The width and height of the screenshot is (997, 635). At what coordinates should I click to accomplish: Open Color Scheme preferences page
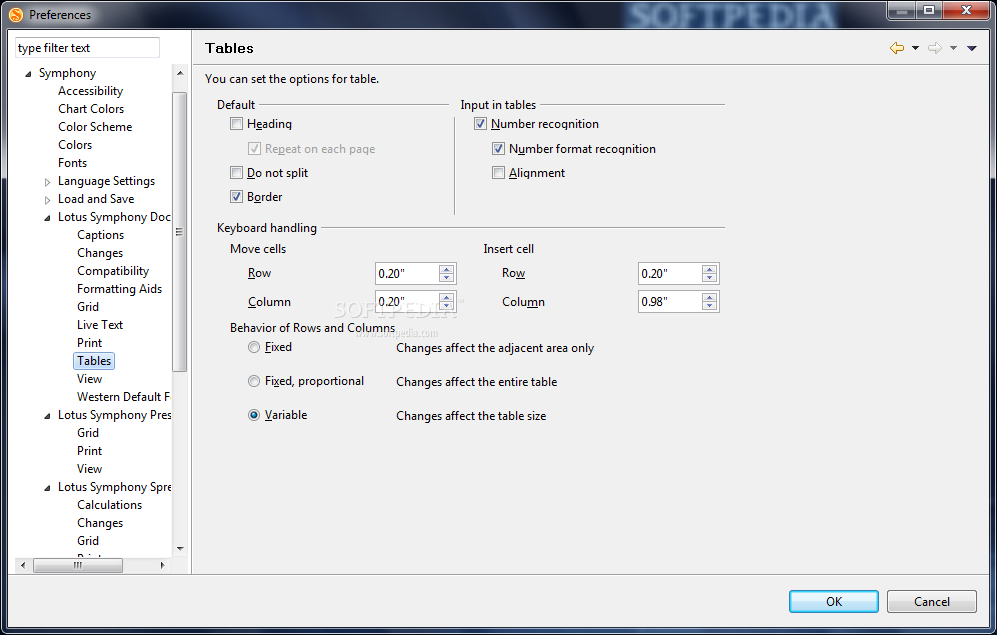[x=95, y=126]
